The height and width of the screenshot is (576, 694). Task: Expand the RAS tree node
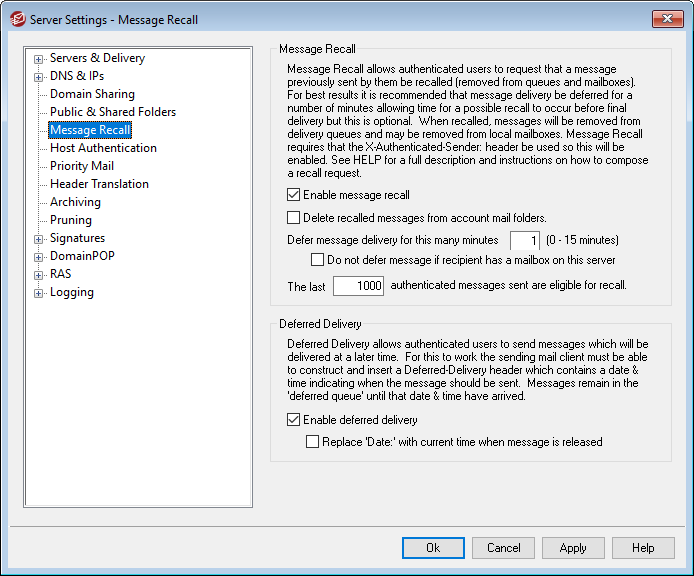tap(39, 275)
